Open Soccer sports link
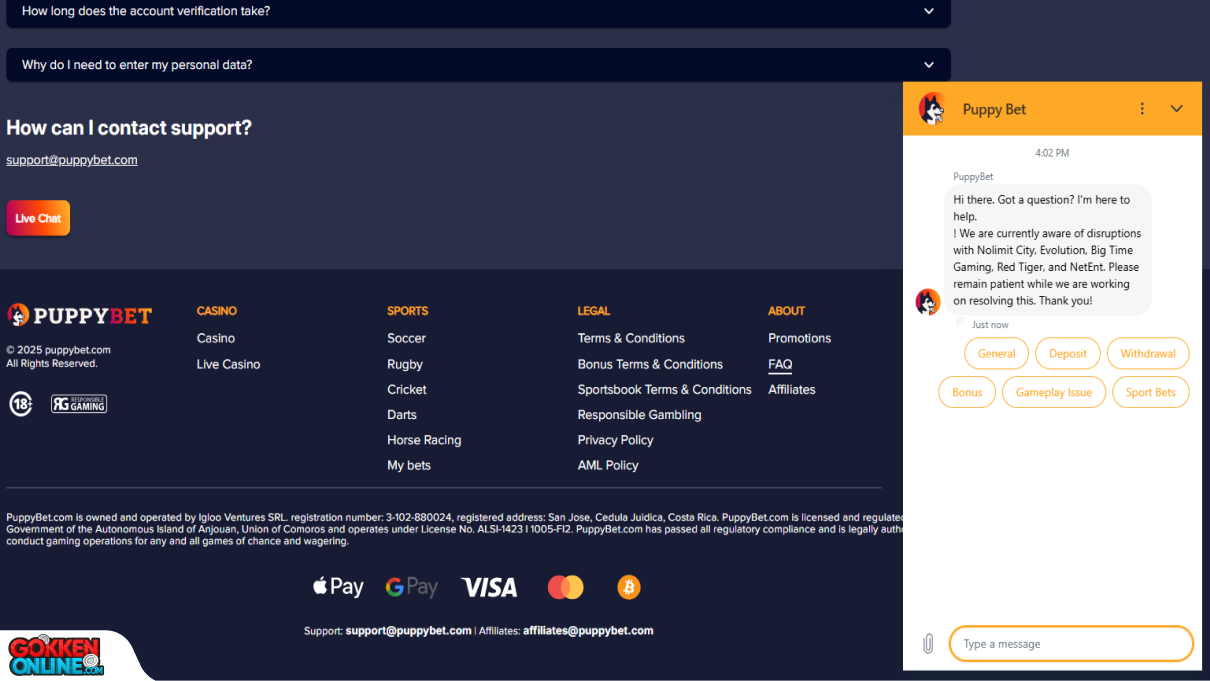The width and height of the screenshot is (1210, 681). 406,338
